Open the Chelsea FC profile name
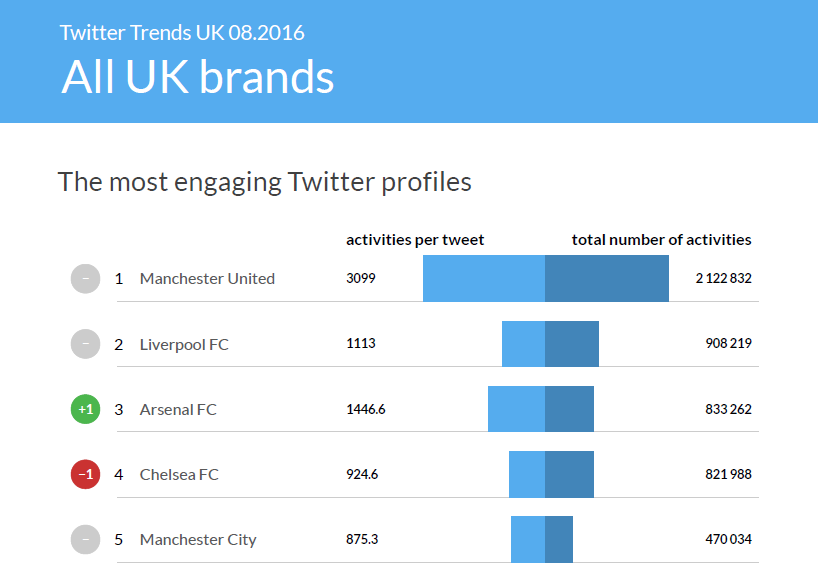 click(x=179, y=474)
